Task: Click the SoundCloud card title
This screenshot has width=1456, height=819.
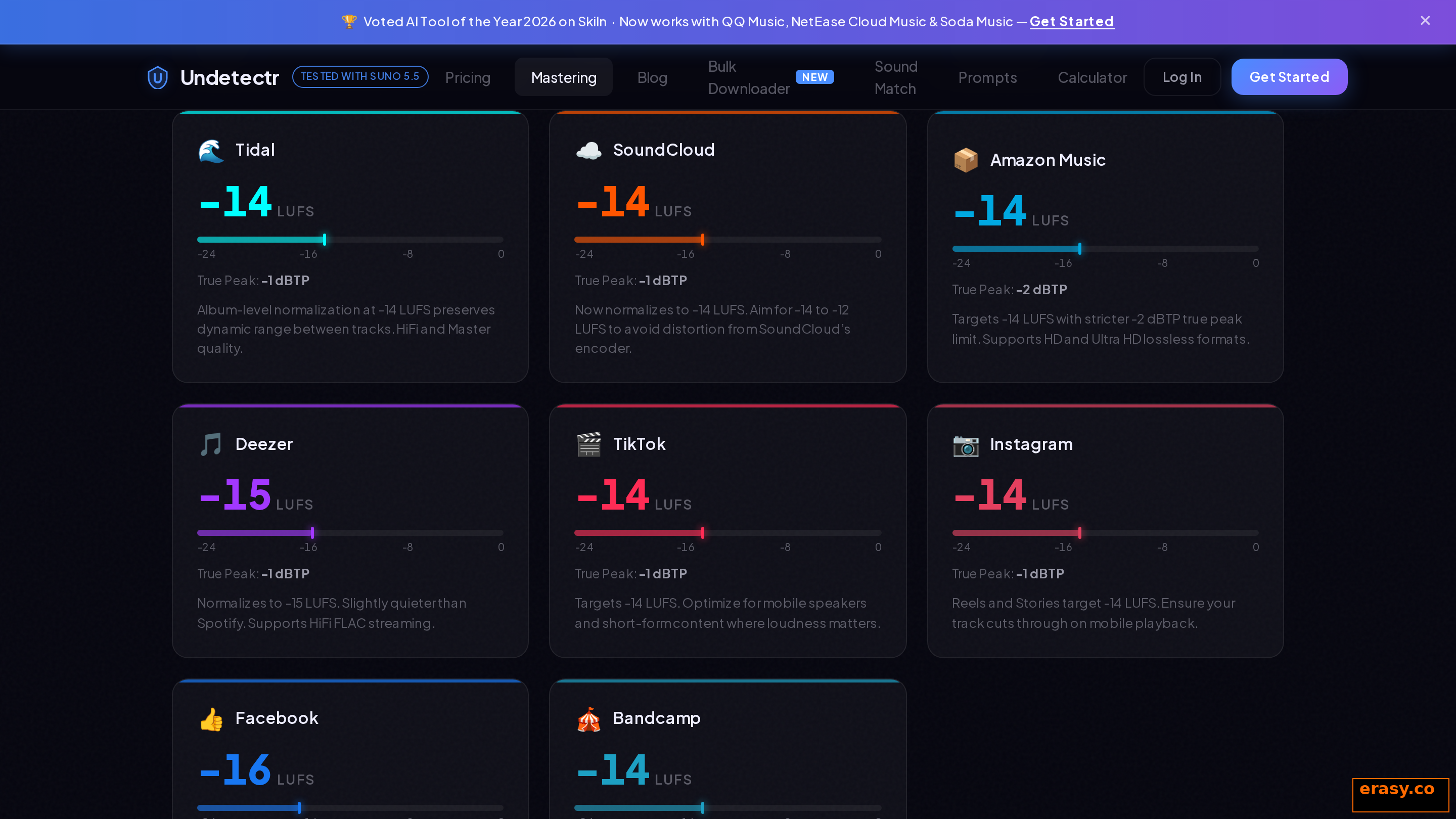Action: [664, 150]
